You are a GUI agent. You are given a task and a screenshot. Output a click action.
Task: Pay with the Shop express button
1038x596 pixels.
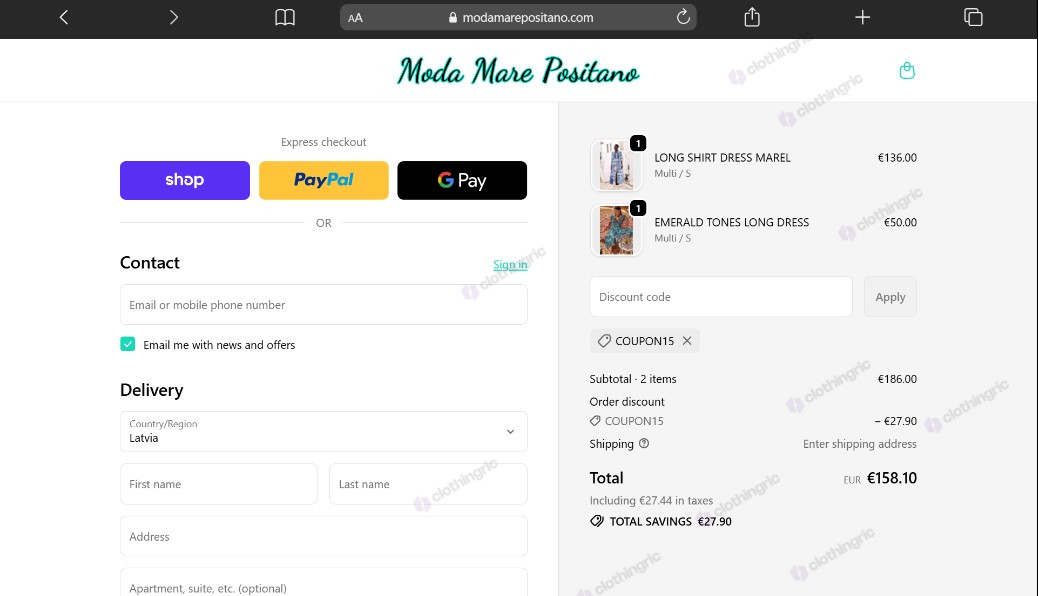pos(185,180)
